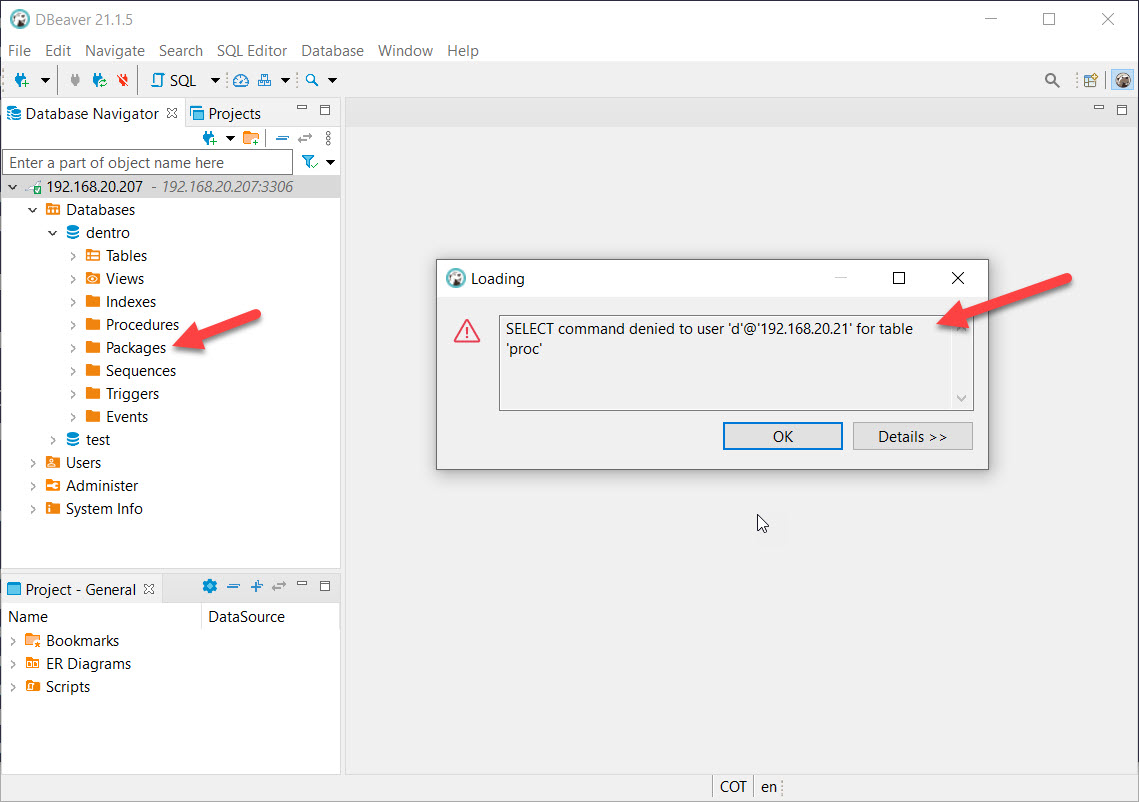Image resolution: width=1139 pixels, height=802 pixels.
Task: Open the SQL Editor menu
Action: [252, 50]
